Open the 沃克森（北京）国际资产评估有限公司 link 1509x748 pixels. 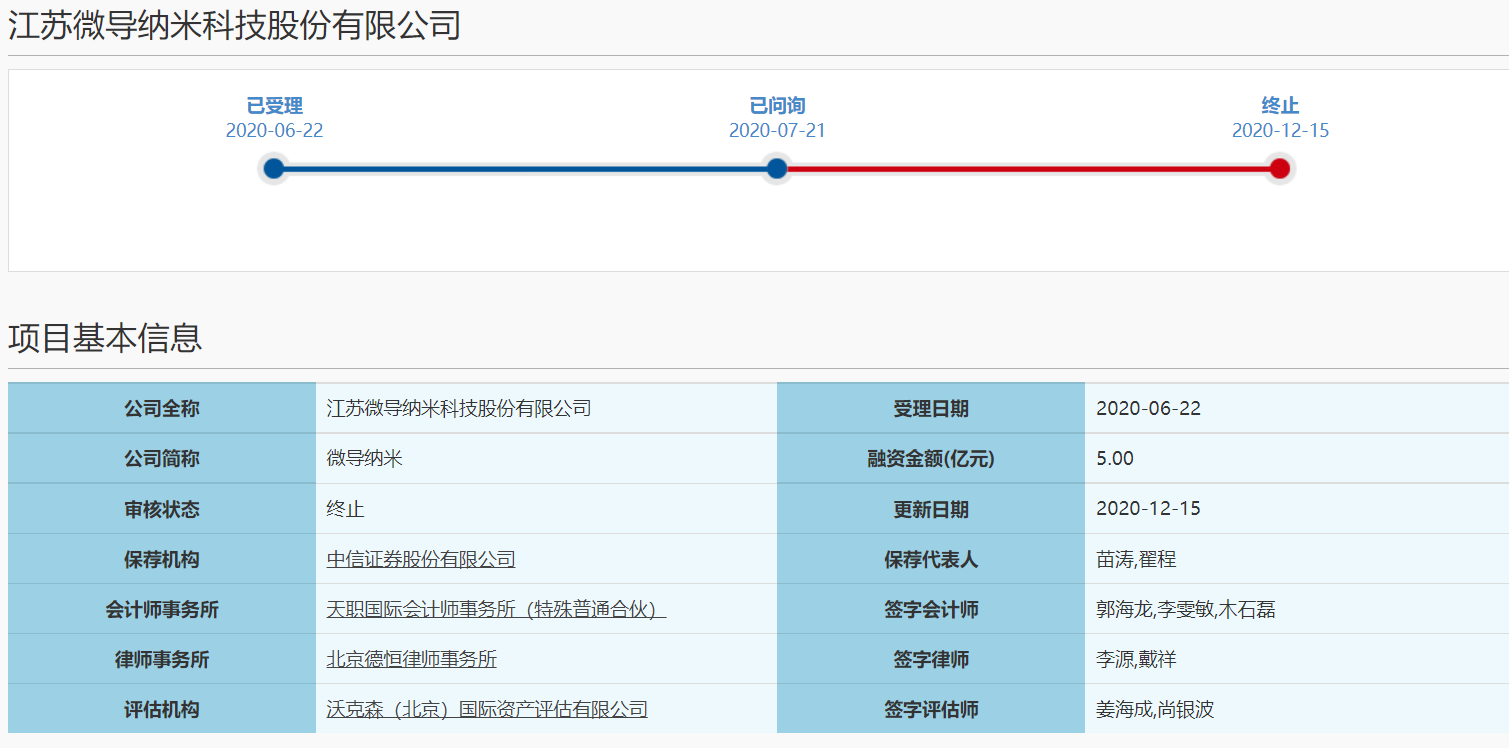(x=487, y=709)
